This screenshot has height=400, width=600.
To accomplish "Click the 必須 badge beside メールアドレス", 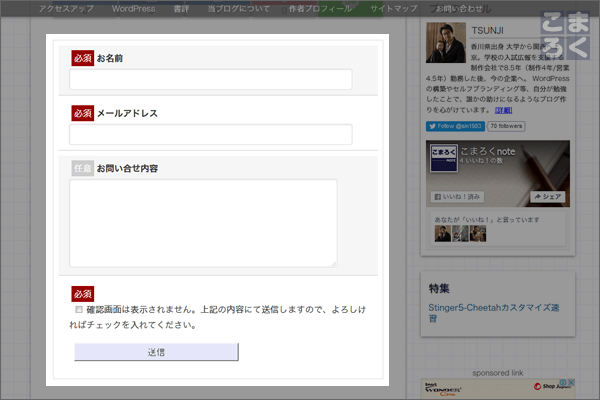I will point(83,113).
